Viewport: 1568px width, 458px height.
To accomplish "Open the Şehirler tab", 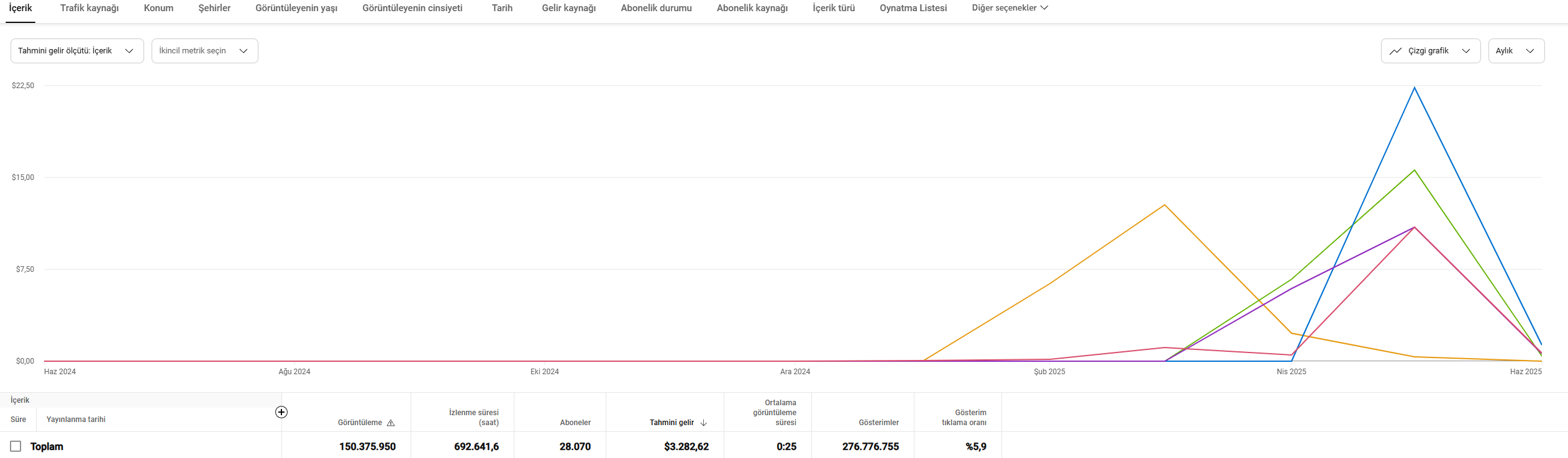I will [214, 8].
